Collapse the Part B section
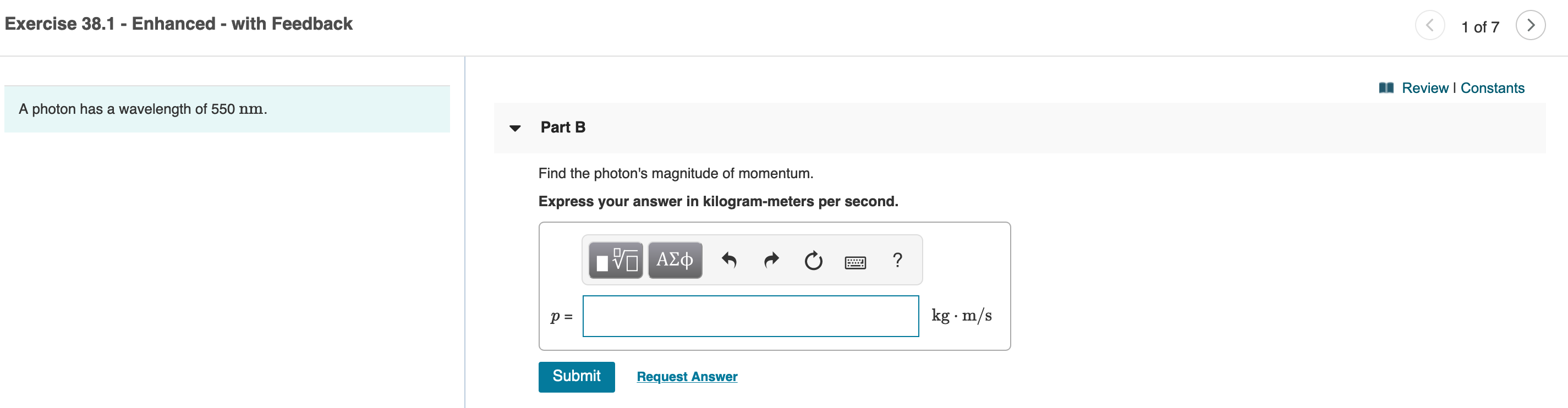1568x408 pixels. (515, 128)
